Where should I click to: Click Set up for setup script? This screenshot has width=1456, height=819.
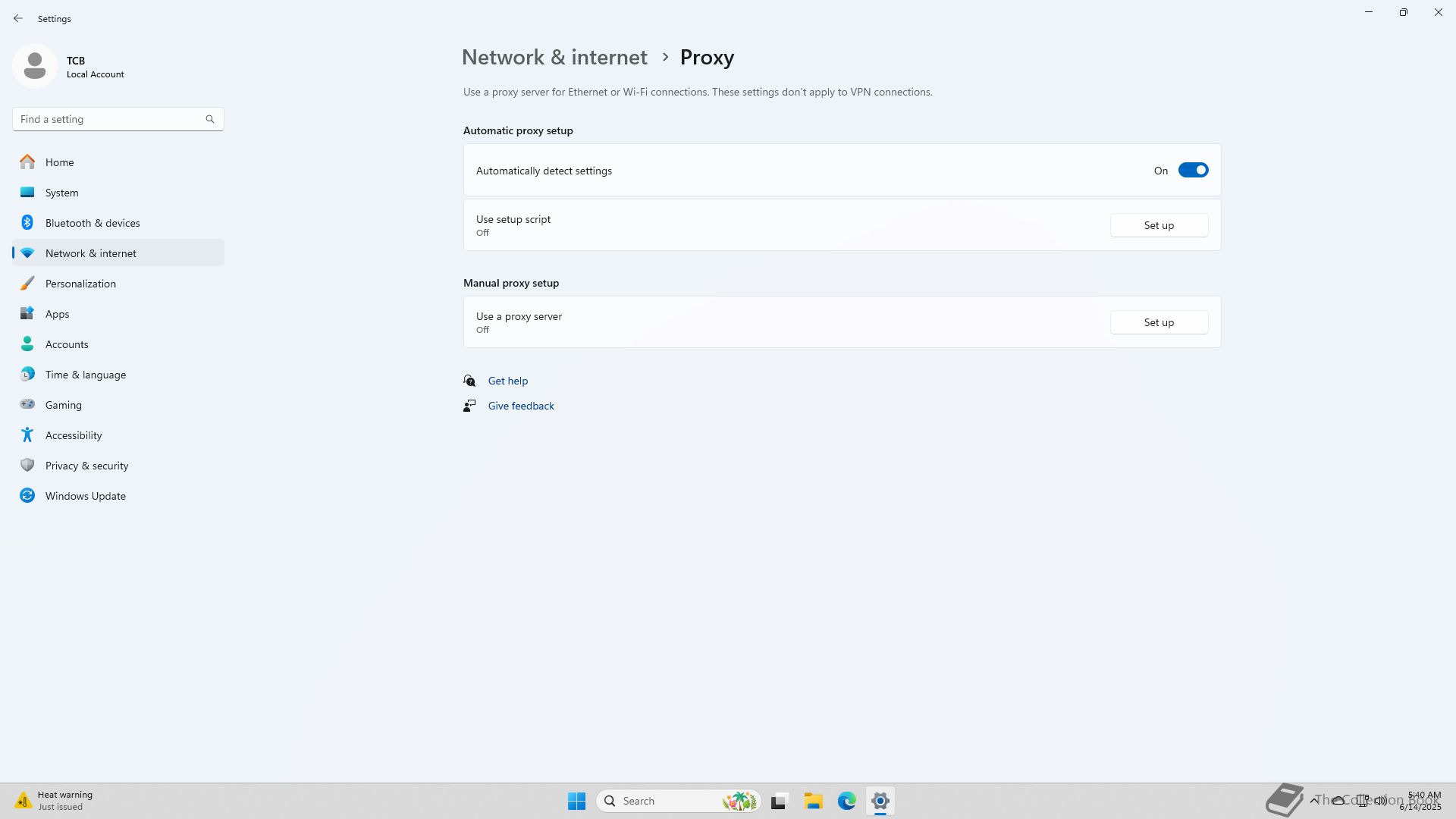coord(1159,225)
